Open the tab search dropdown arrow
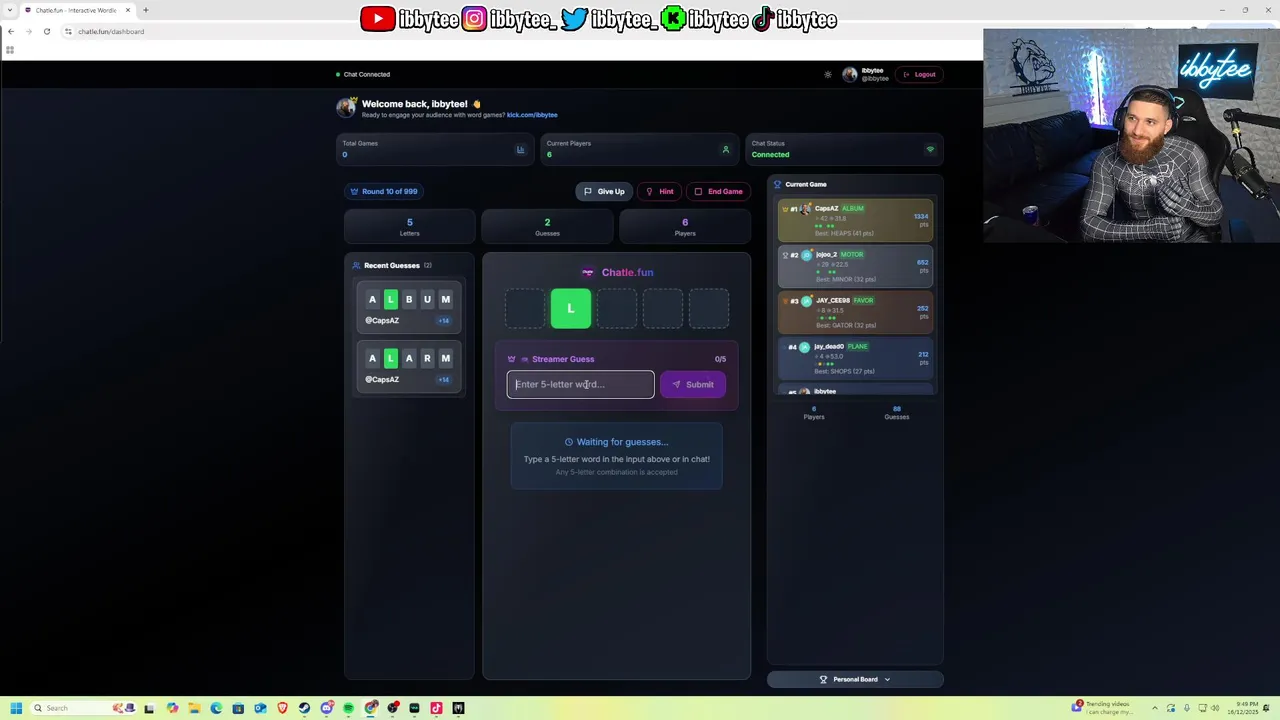Viewport: 1280px width, 720px height. (9, 10)
